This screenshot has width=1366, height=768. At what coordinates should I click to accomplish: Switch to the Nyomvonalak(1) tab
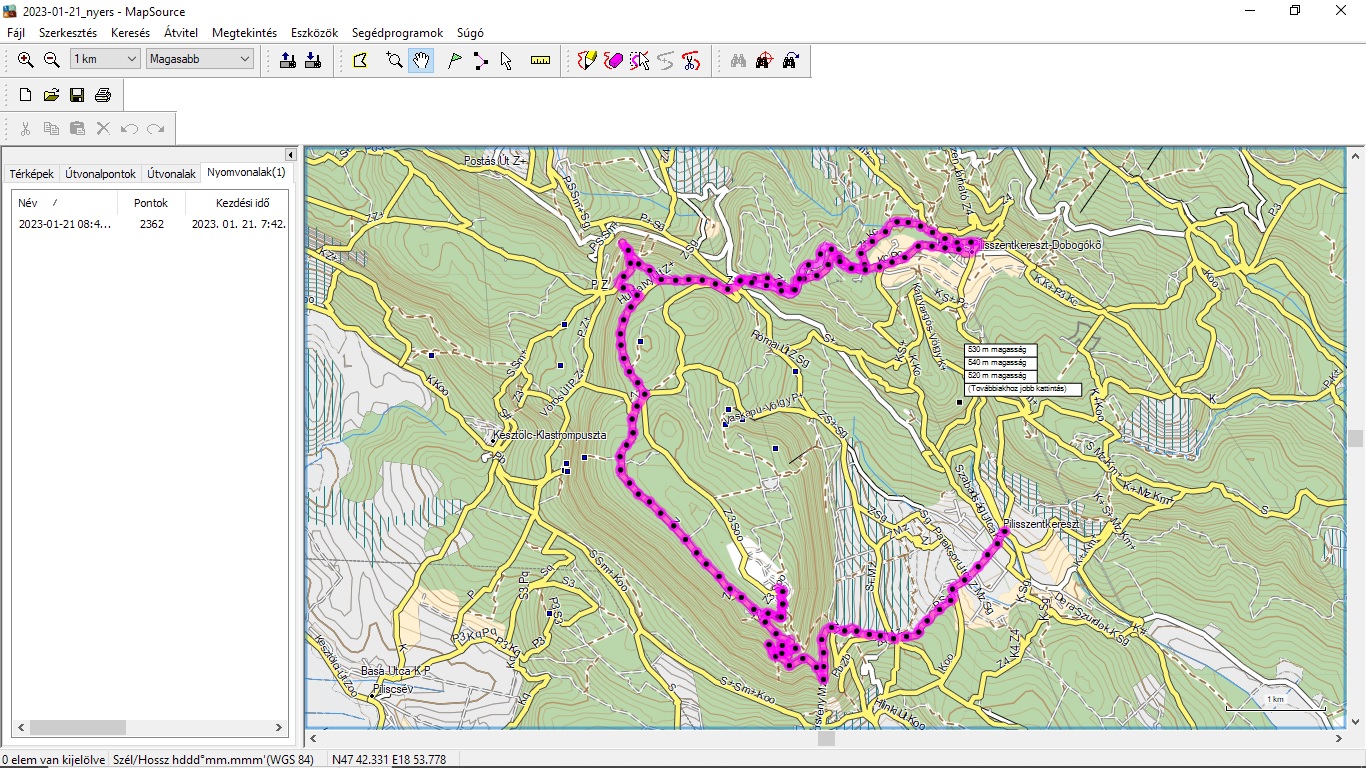click(246, 172)
